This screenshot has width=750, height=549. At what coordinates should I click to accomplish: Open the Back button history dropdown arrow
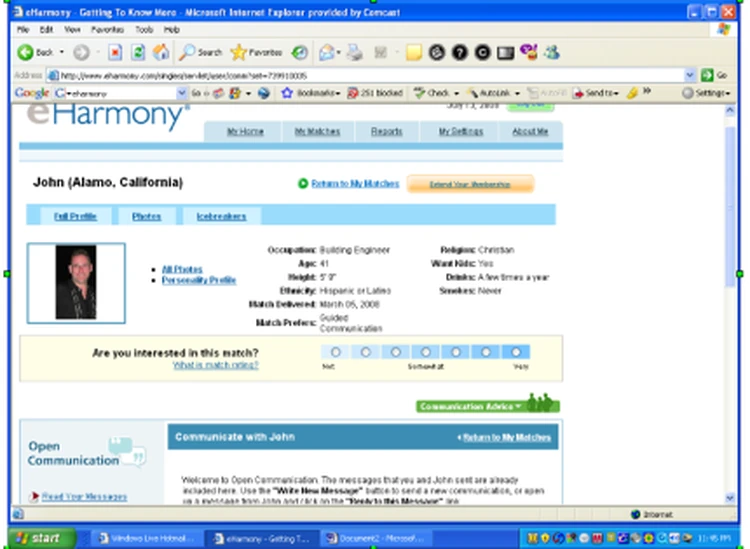[x=62, y=52]
